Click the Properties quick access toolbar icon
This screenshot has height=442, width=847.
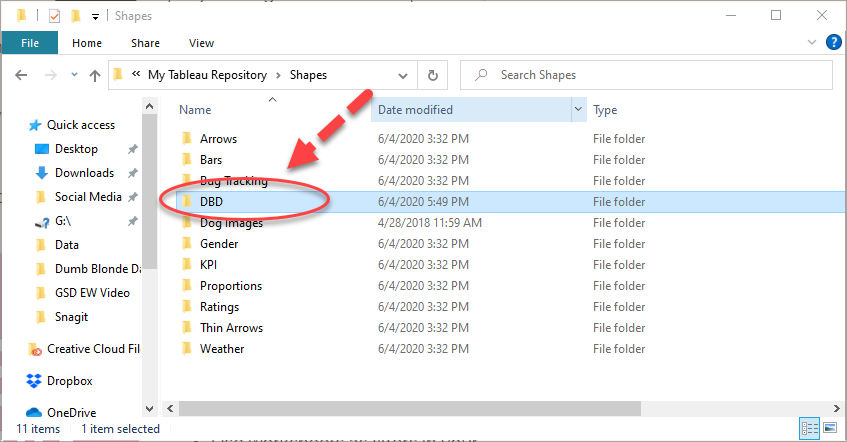(55, 16)
